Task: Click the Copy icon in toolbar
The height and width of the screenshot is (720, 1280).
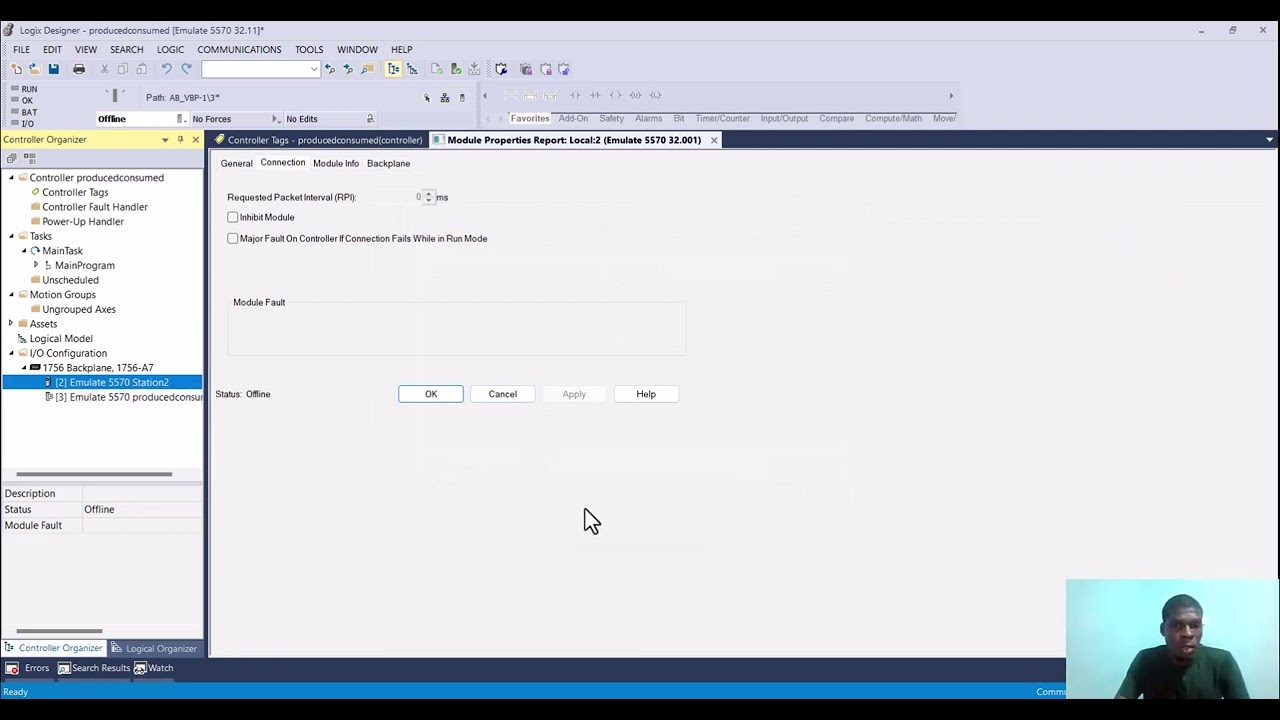Action: point(123,69)
